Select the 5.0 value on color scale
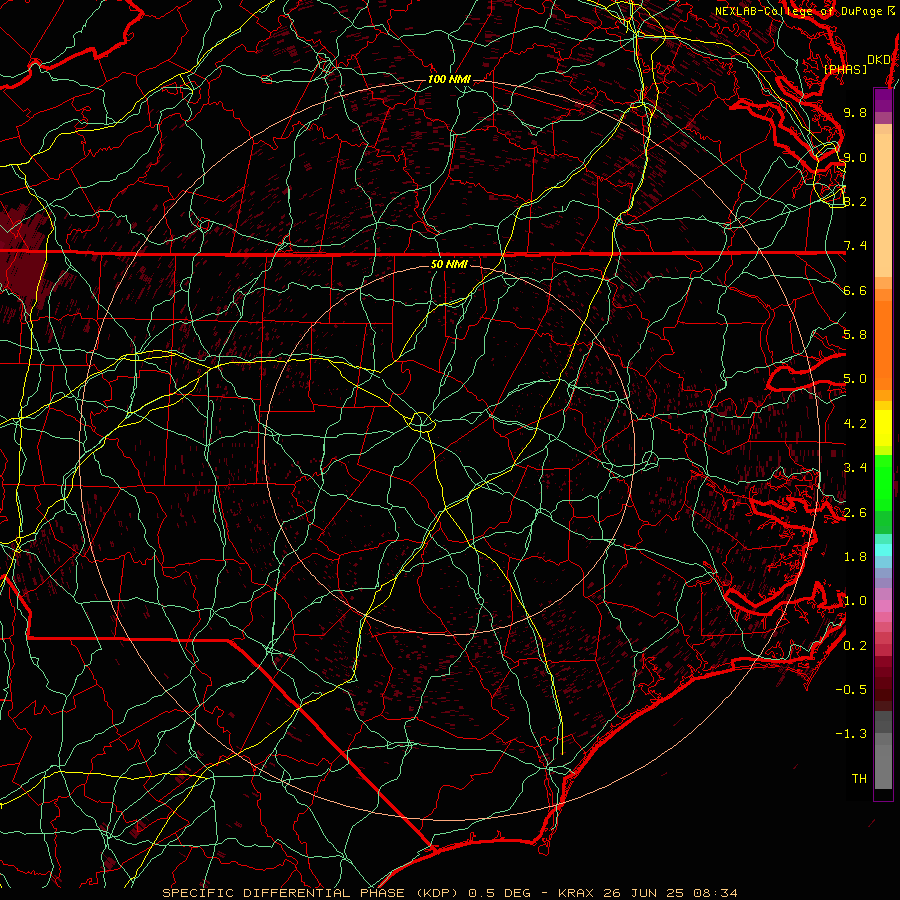 pyautogui.click(x=855, y=379)
